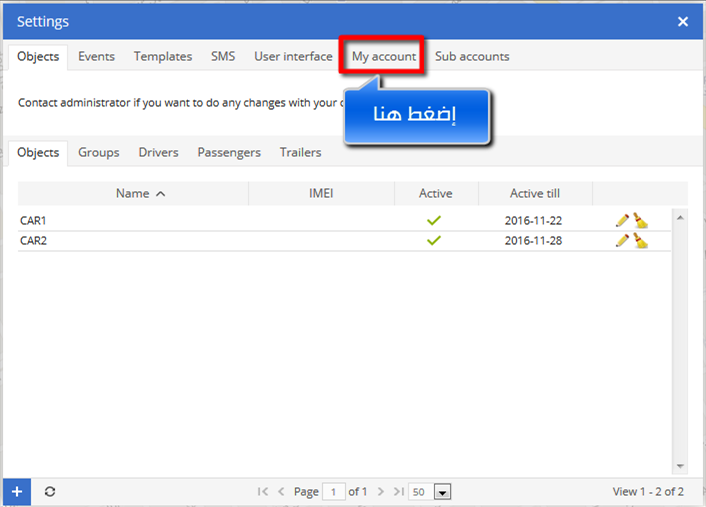Click the CAR2 active checkmark
This screenshot has height=507, width=706.
434,241
